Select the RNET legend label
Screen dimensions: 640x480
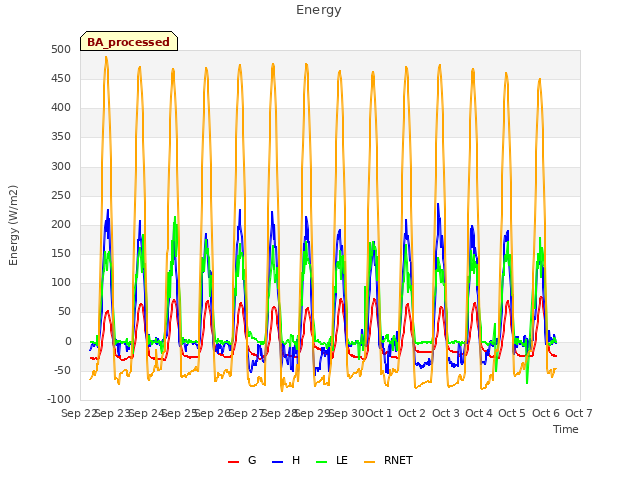coord(398,460)
